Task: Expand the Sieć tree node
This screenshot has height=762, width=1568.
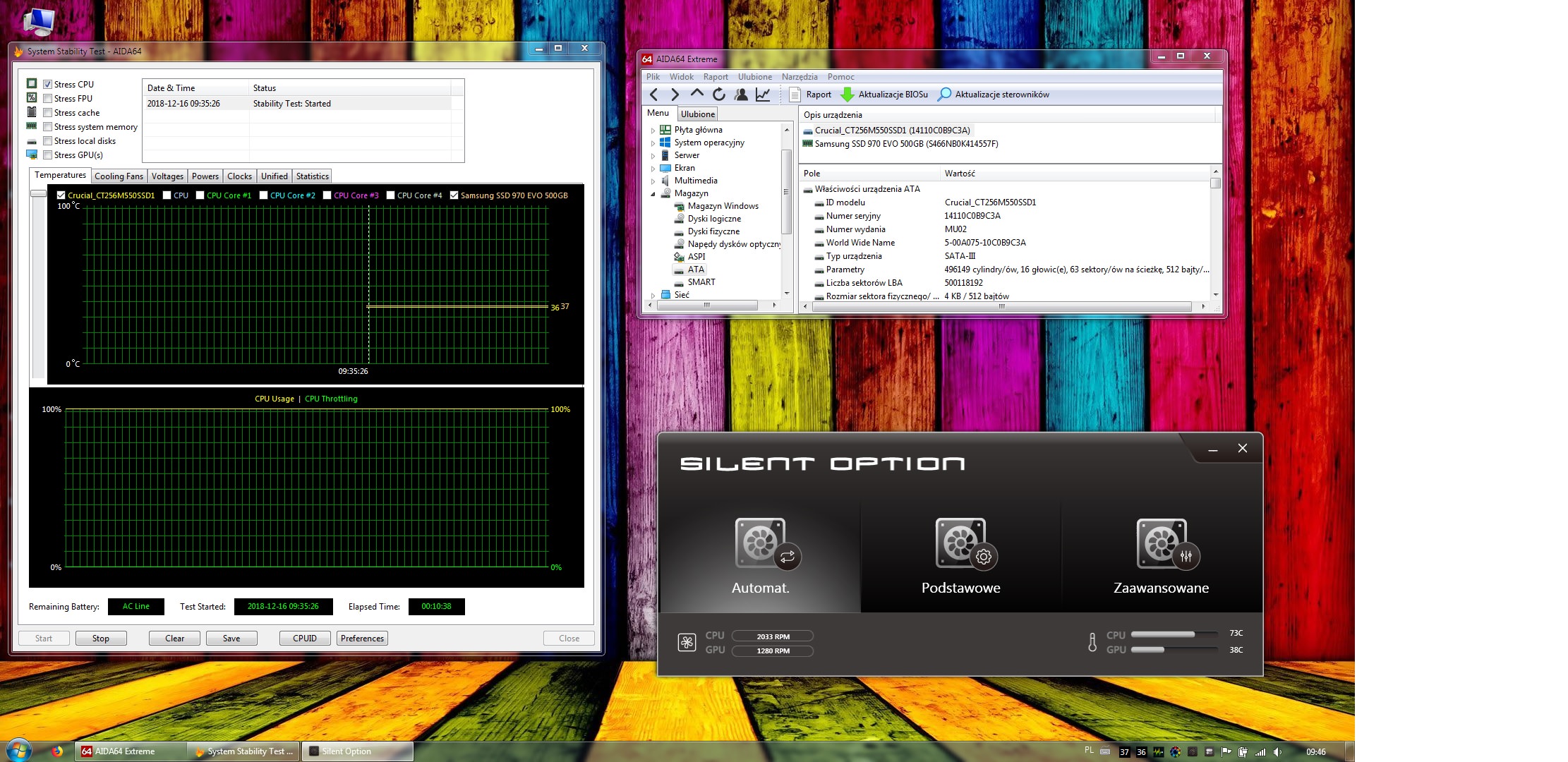Action: [x=653, y=296]
